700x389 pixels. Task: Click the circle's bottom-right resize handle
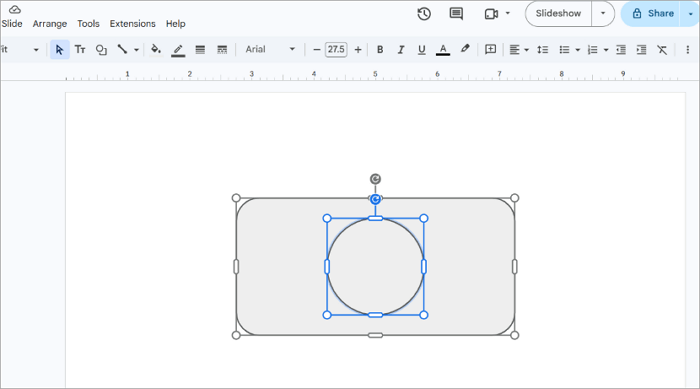point(424,315)
